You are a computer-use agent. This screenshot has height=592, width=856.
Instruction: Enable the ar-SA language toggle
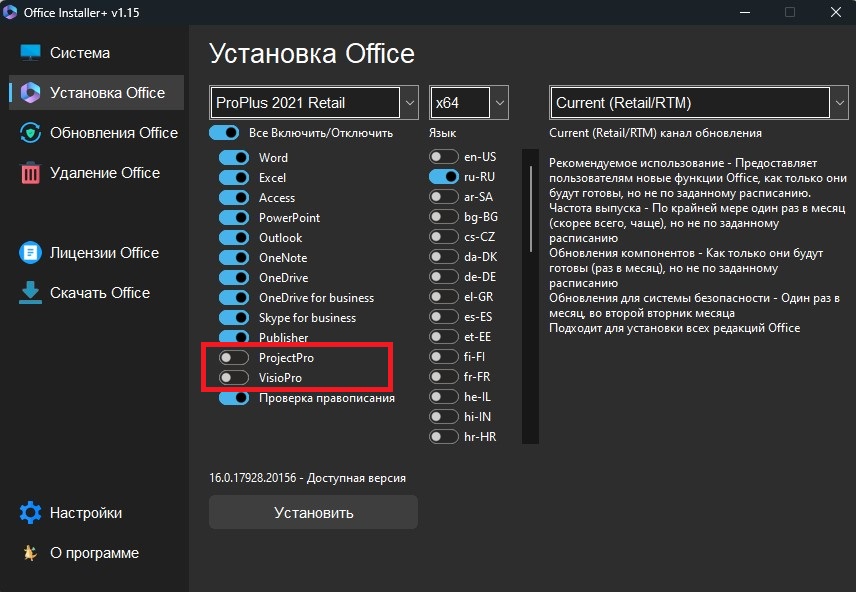pyautogui.click(x=443, y=197)
